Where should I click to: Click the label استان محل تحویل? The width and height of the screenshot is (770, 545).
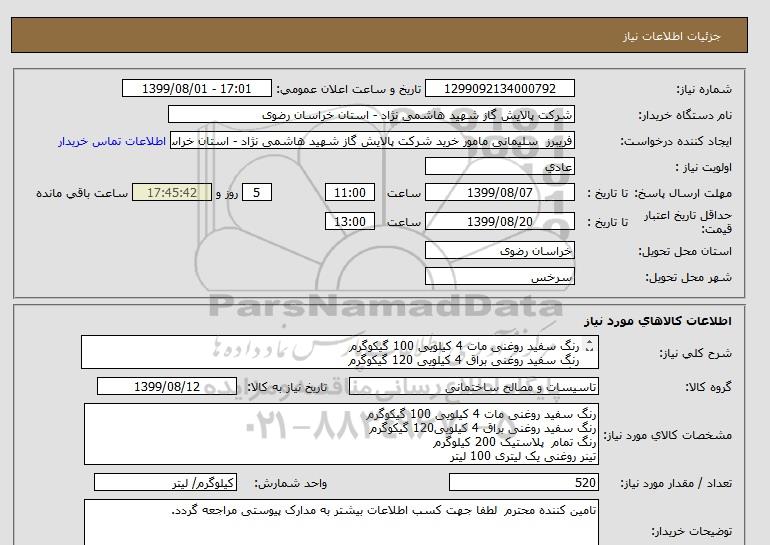pos(685,251)
